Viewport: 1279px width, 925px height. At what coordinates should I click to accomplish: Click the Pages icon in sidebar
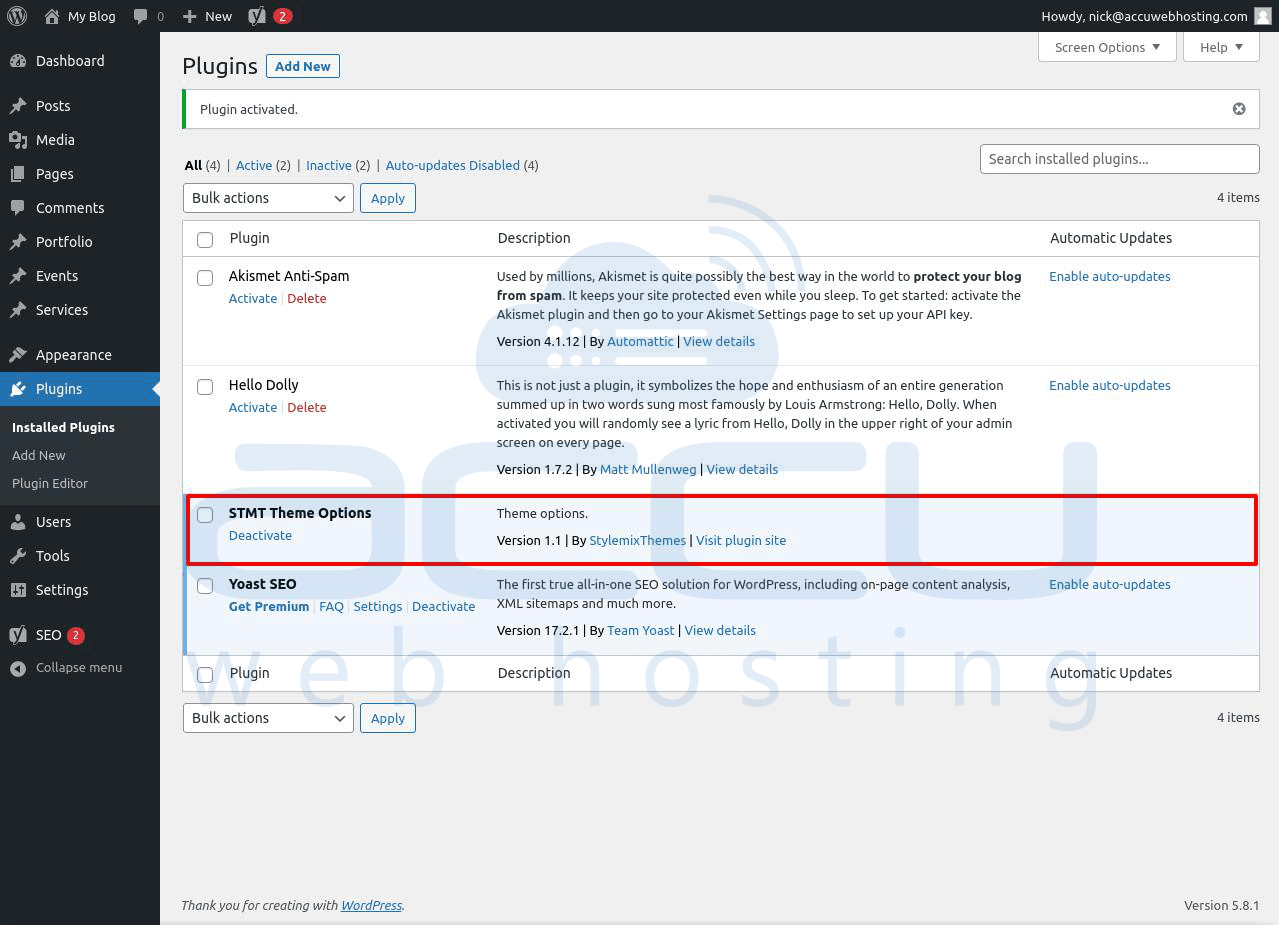[x=18, y=174]
